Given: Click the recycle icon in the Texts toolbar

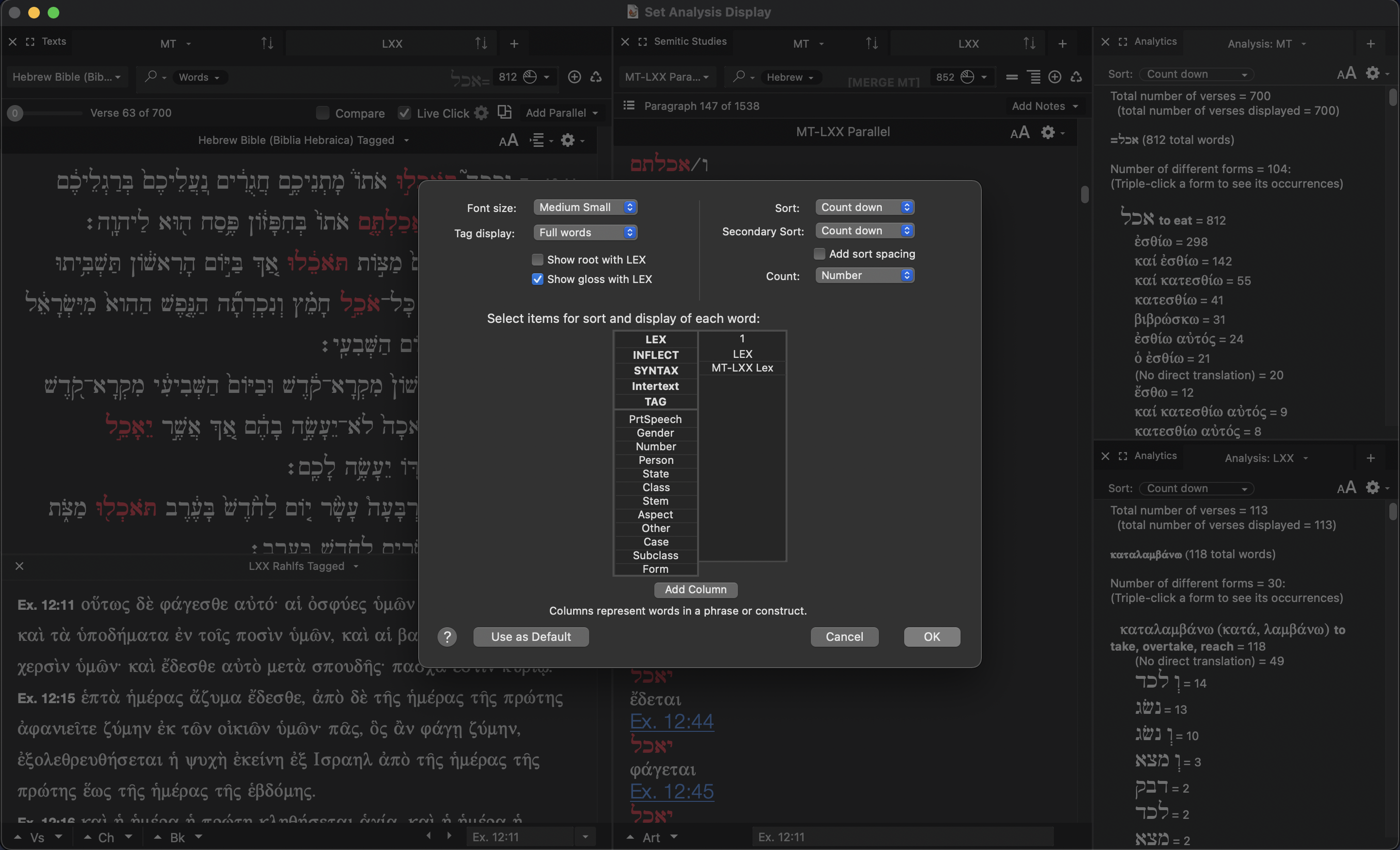Looking at the screenshot, I should click(595, 77).
